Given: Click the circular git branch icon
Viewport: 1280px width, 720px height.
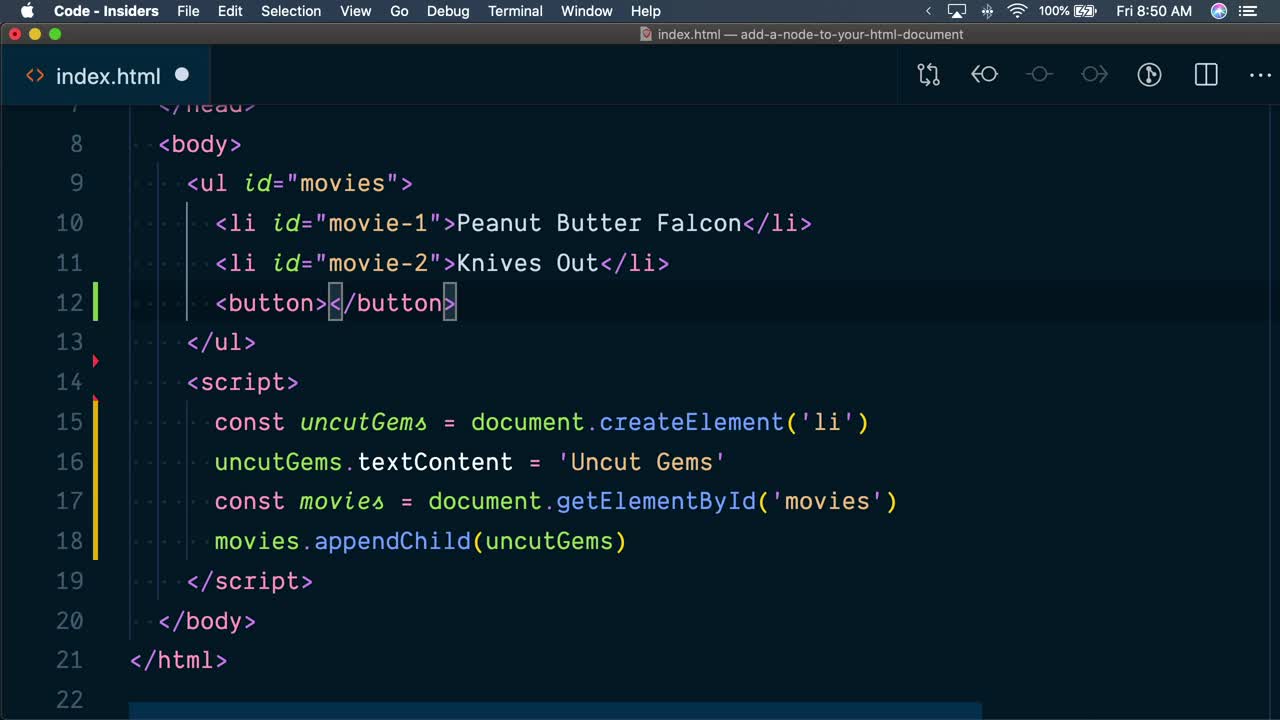Looking at the screenshot, I should 1149,75.
